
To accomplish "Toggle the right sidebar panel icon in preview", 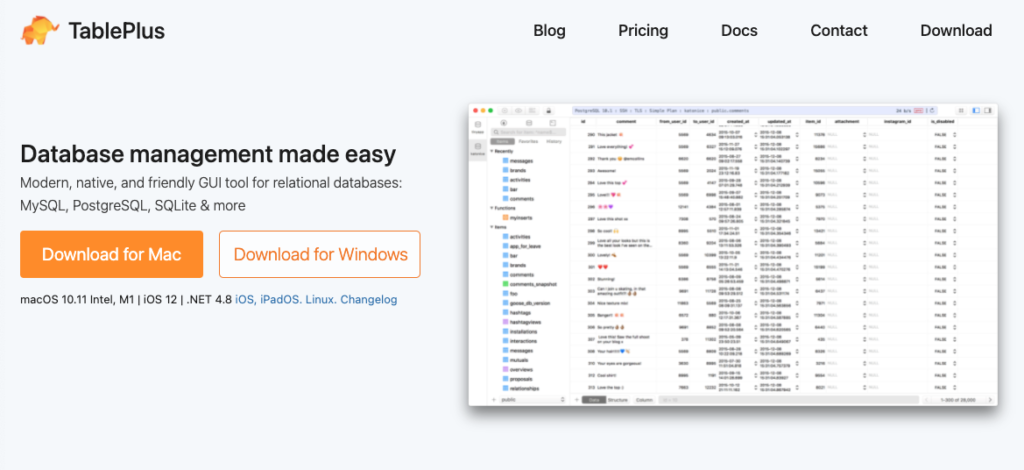I will (987, 110).
